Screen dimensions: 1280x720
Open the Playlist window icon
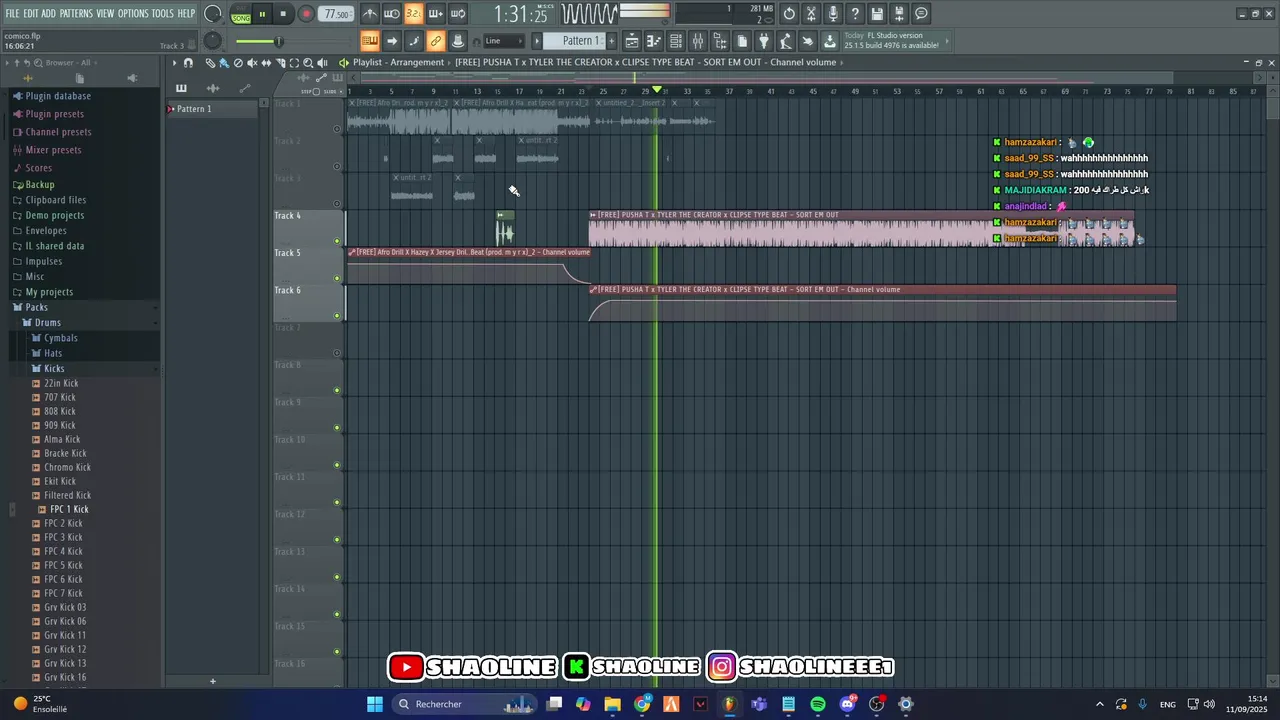(x=632, y=41)
